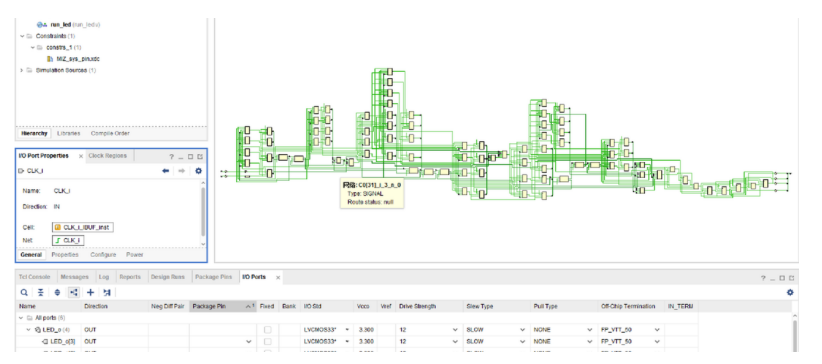The width and height of the screenshot is (822, 364).
Task: Collapse all rows in I/O Ports toolbar
Action: (40, 293)
